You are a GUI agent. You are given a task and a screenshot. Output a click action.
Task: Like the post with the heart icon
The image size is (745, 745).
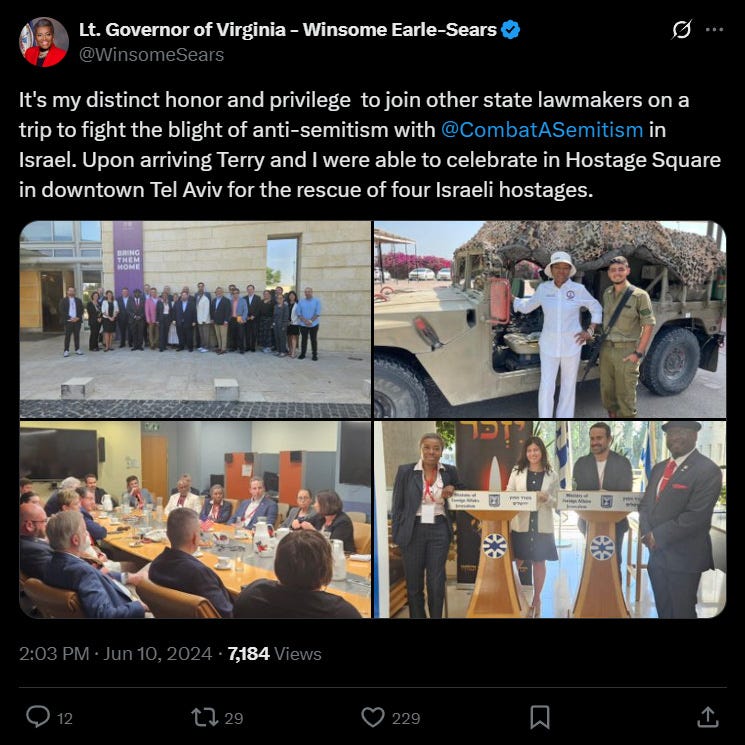[373, 717]
